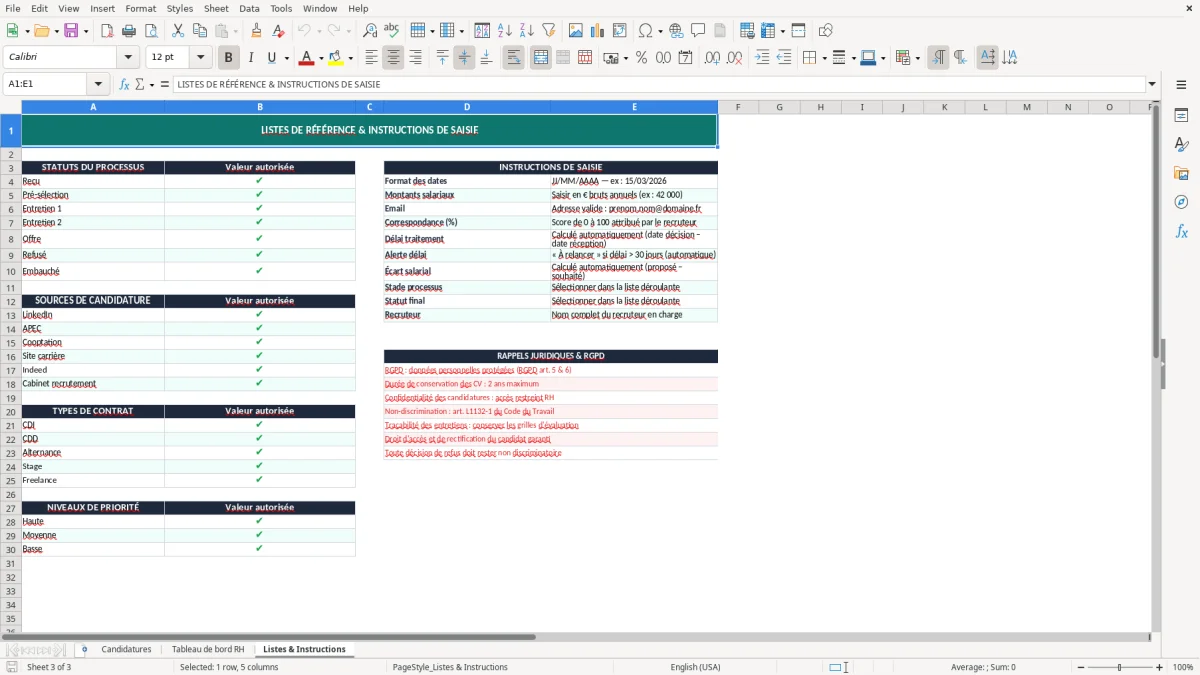This screenshot has height=675, width=1200.
Task: Toggle Center Horizontally alignment
Action: tap(393, 58)
